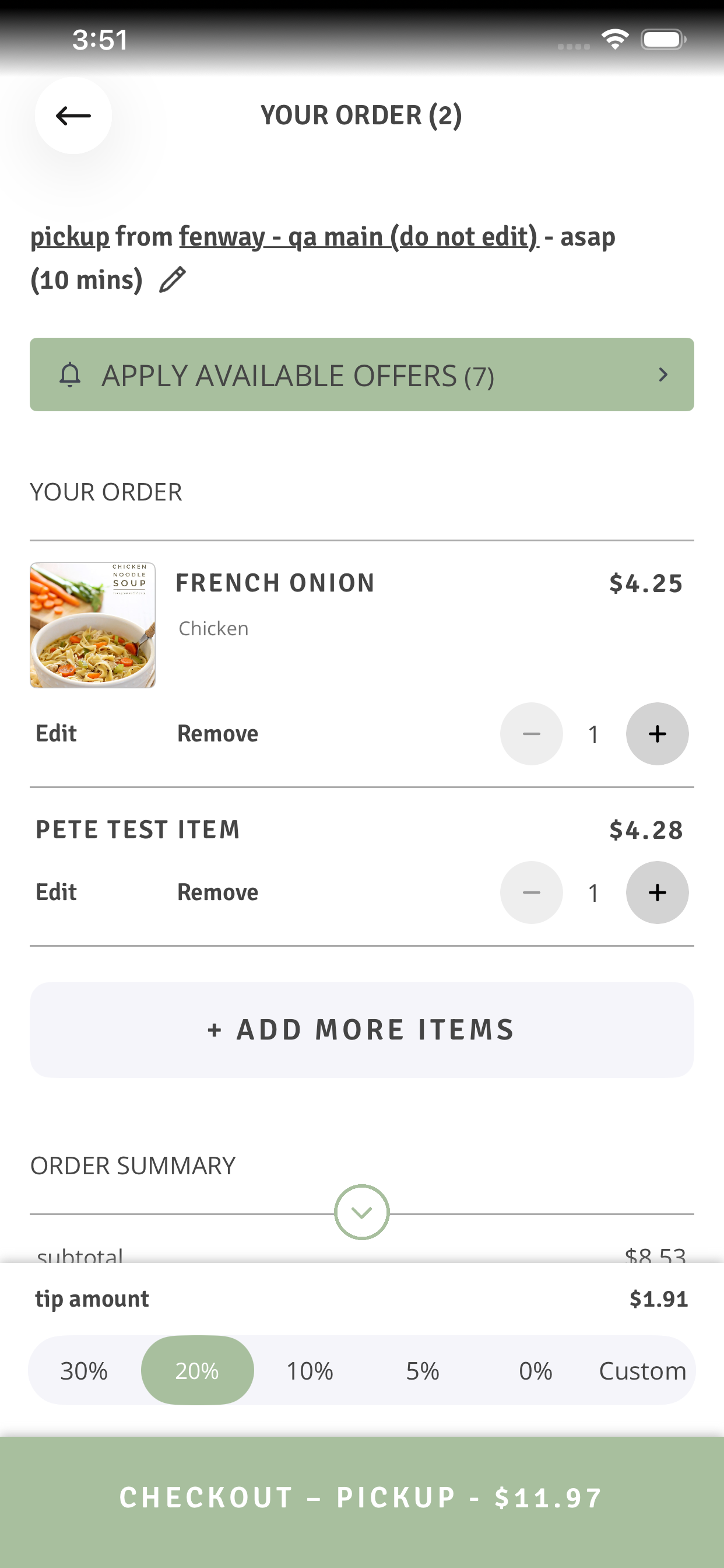724x1568 pixels.
Task: Choose the 5% tip option
Action: click(x=423, y=1371)
